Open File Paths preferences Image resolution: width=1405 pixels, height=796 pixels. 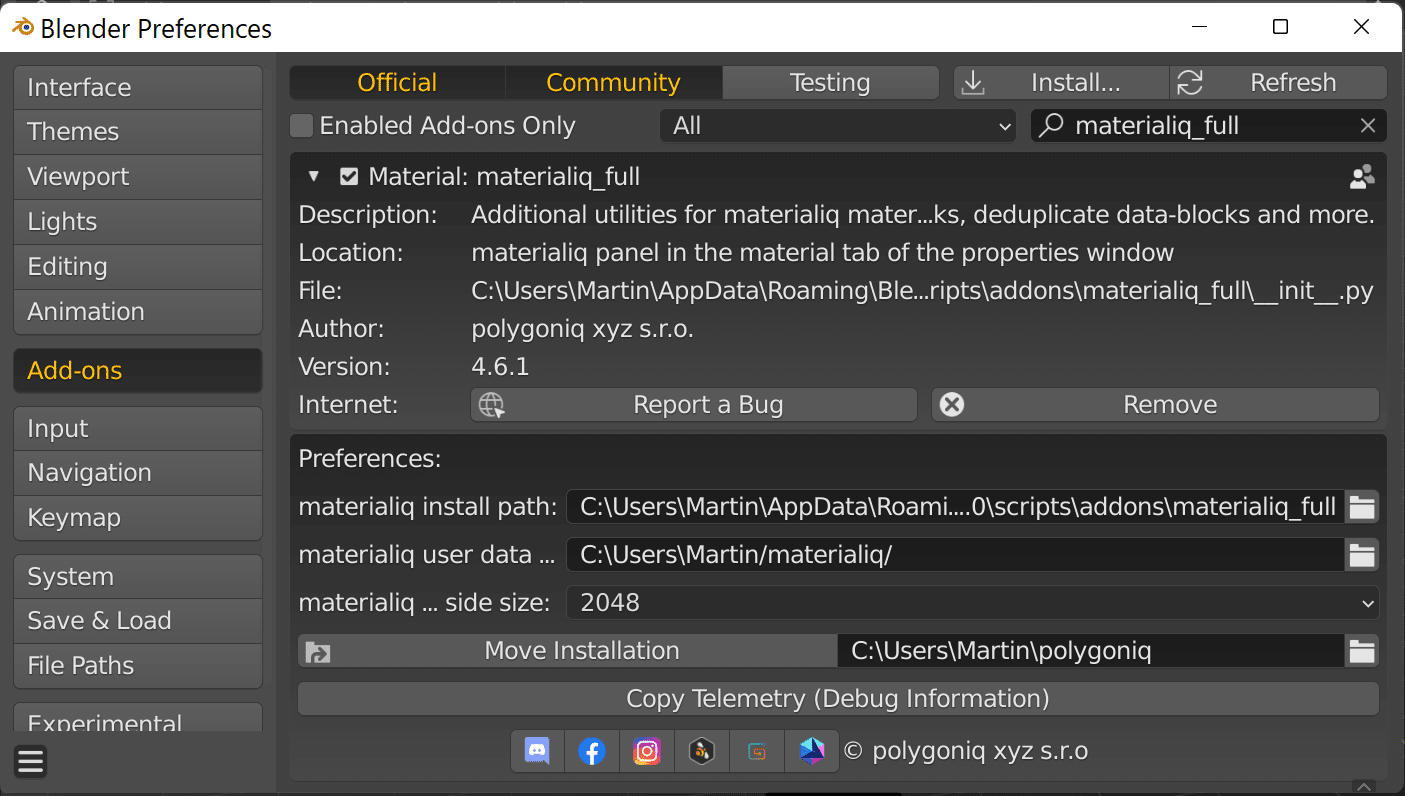138,666
